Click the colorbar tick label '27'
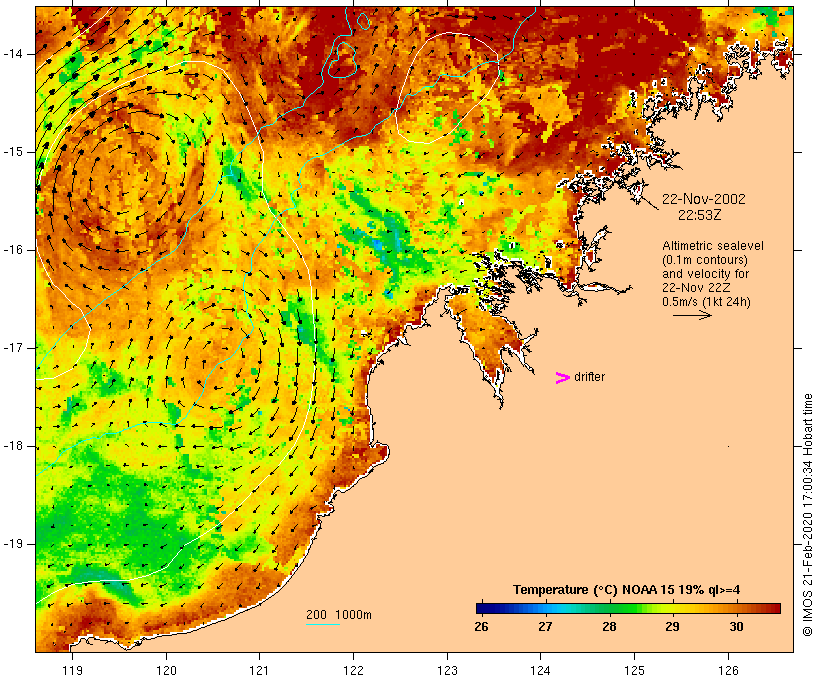Screen dimensions: 820x680 [x=545, y=626]
